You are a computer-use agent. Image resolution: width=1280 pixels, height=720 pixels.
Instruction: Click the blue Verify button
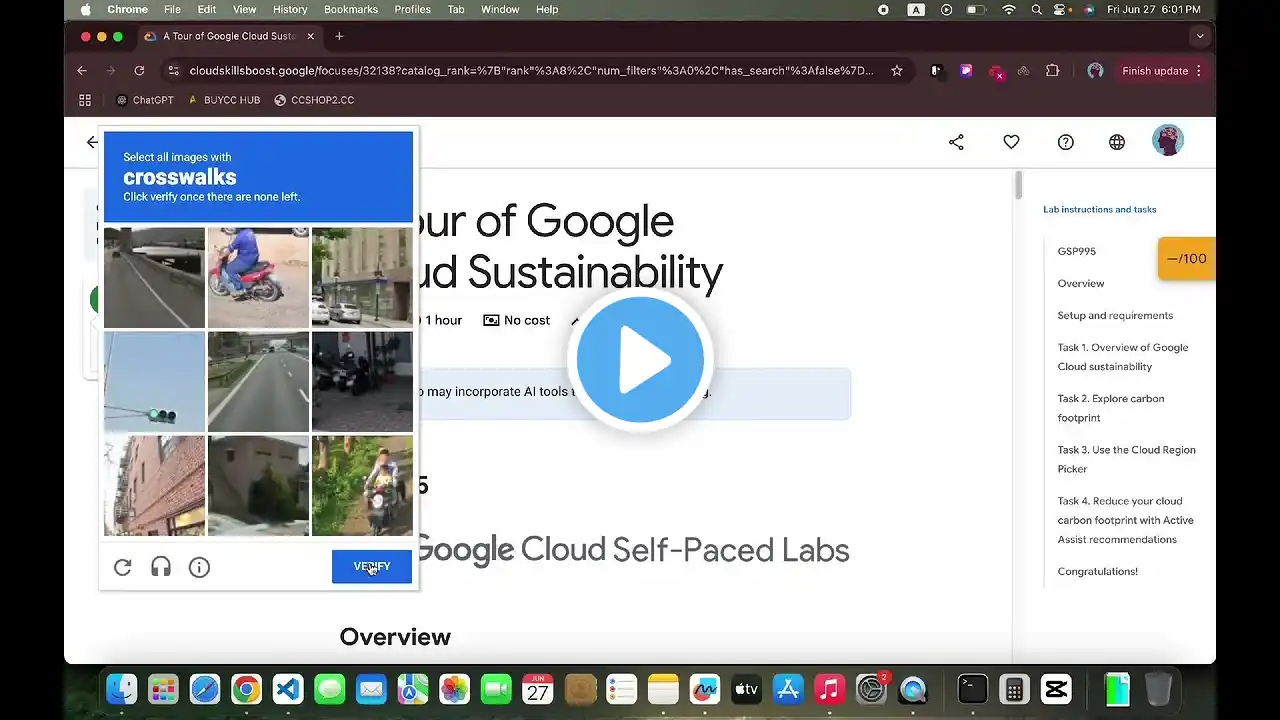coord(372,566)
